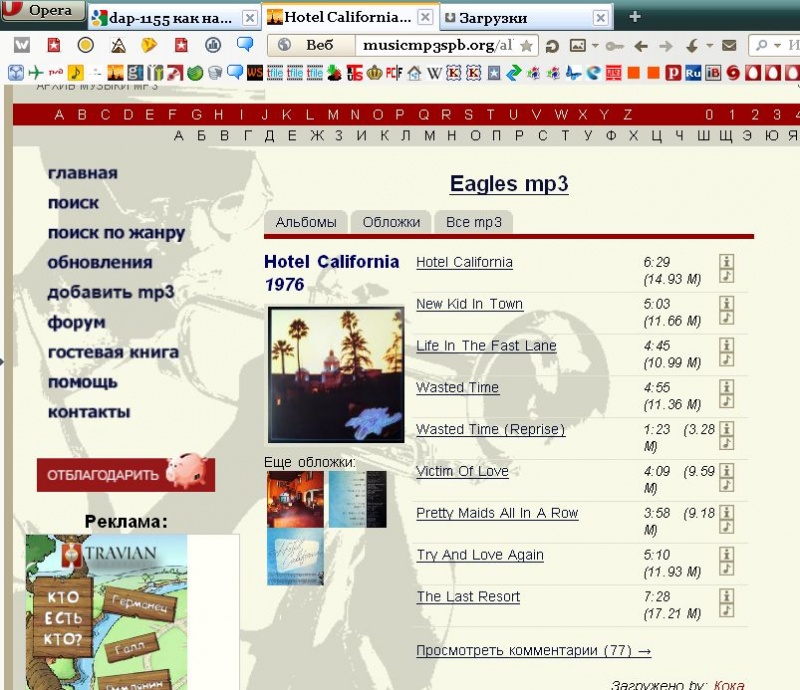Open a new tab with the plus button

[x=635, y=17]
